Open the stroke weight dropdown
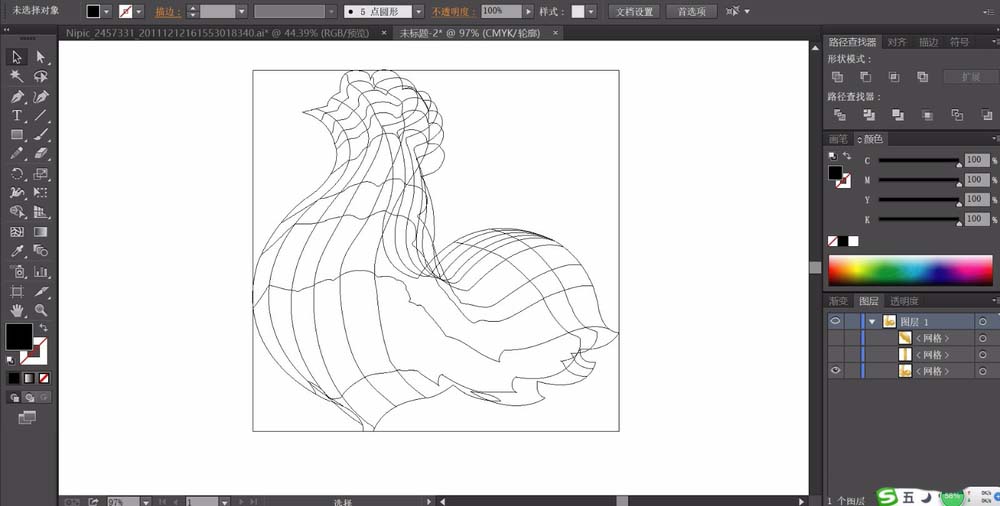The height and width of the screenshot is (506, 1000). (x=242, y=11)
